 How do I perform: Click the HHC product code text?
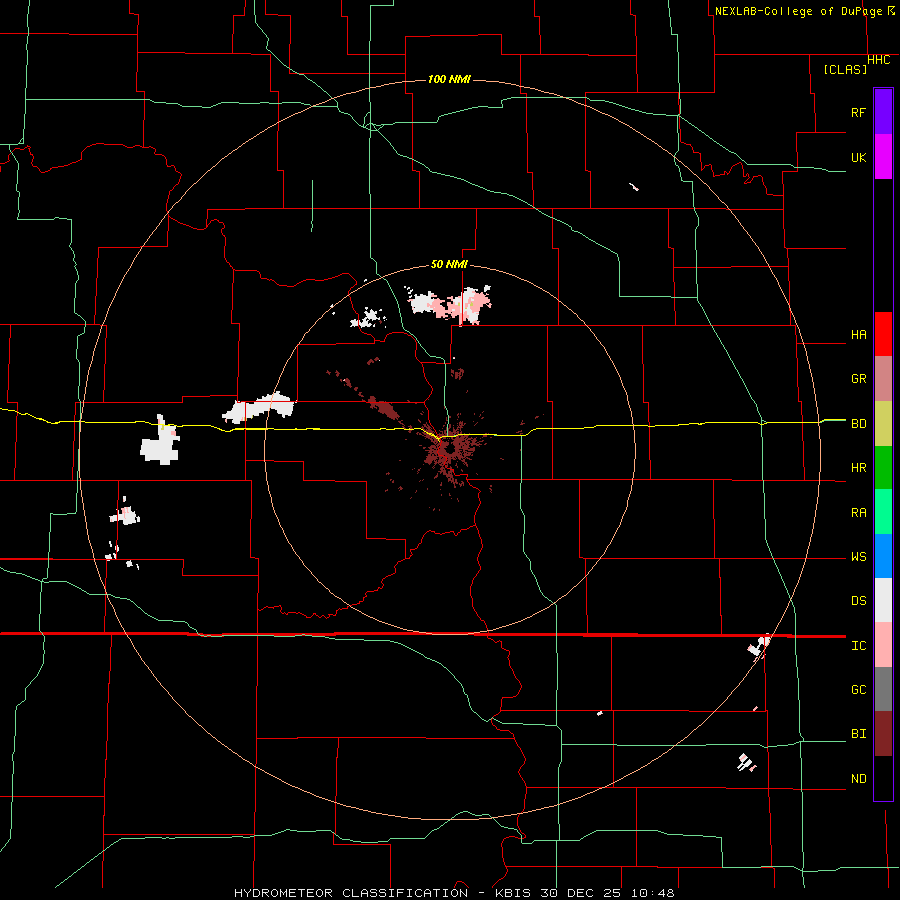pos(879,60)
